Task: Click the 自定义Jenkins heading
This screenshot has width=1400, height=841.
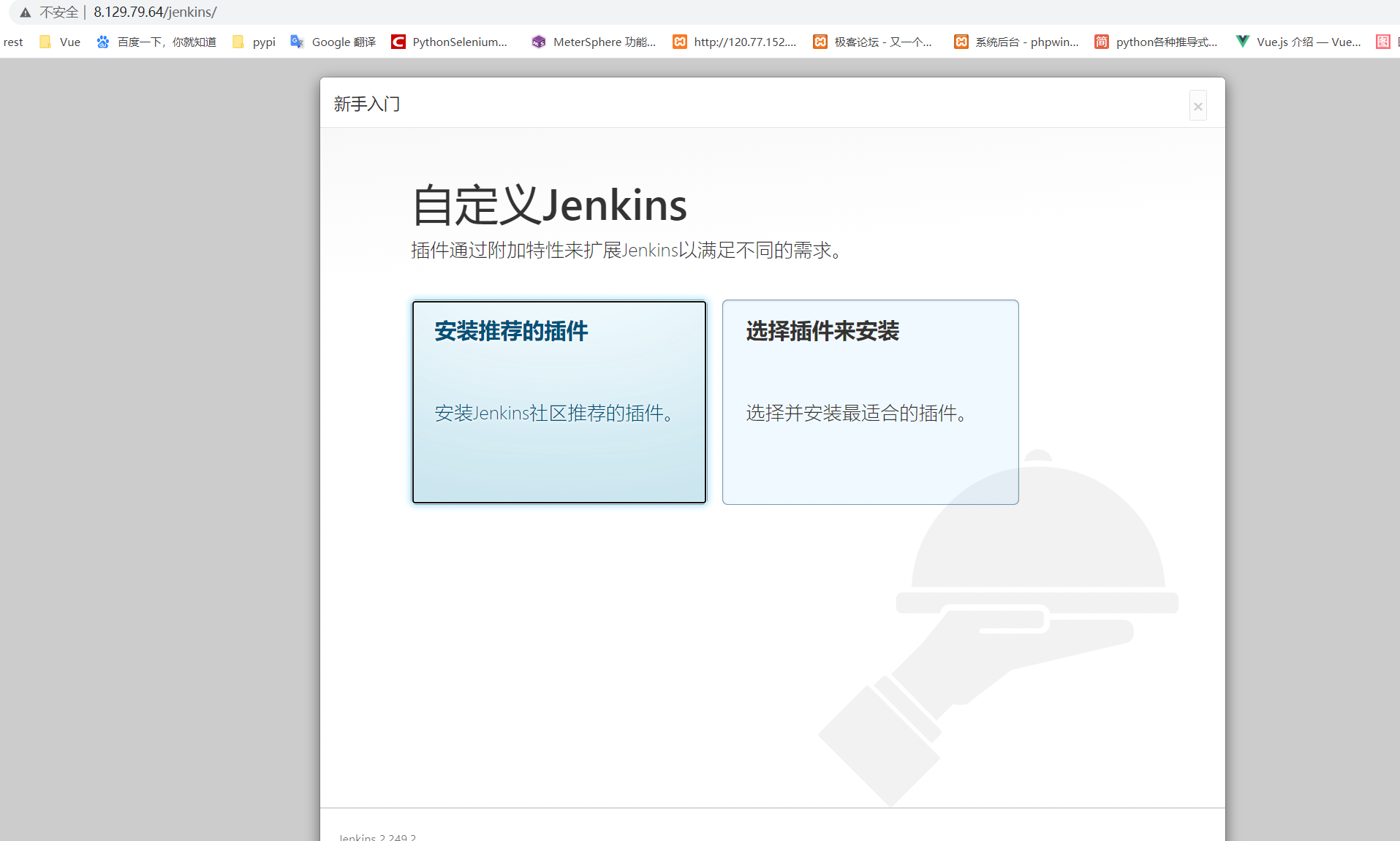Action: [x=550, y=205]
